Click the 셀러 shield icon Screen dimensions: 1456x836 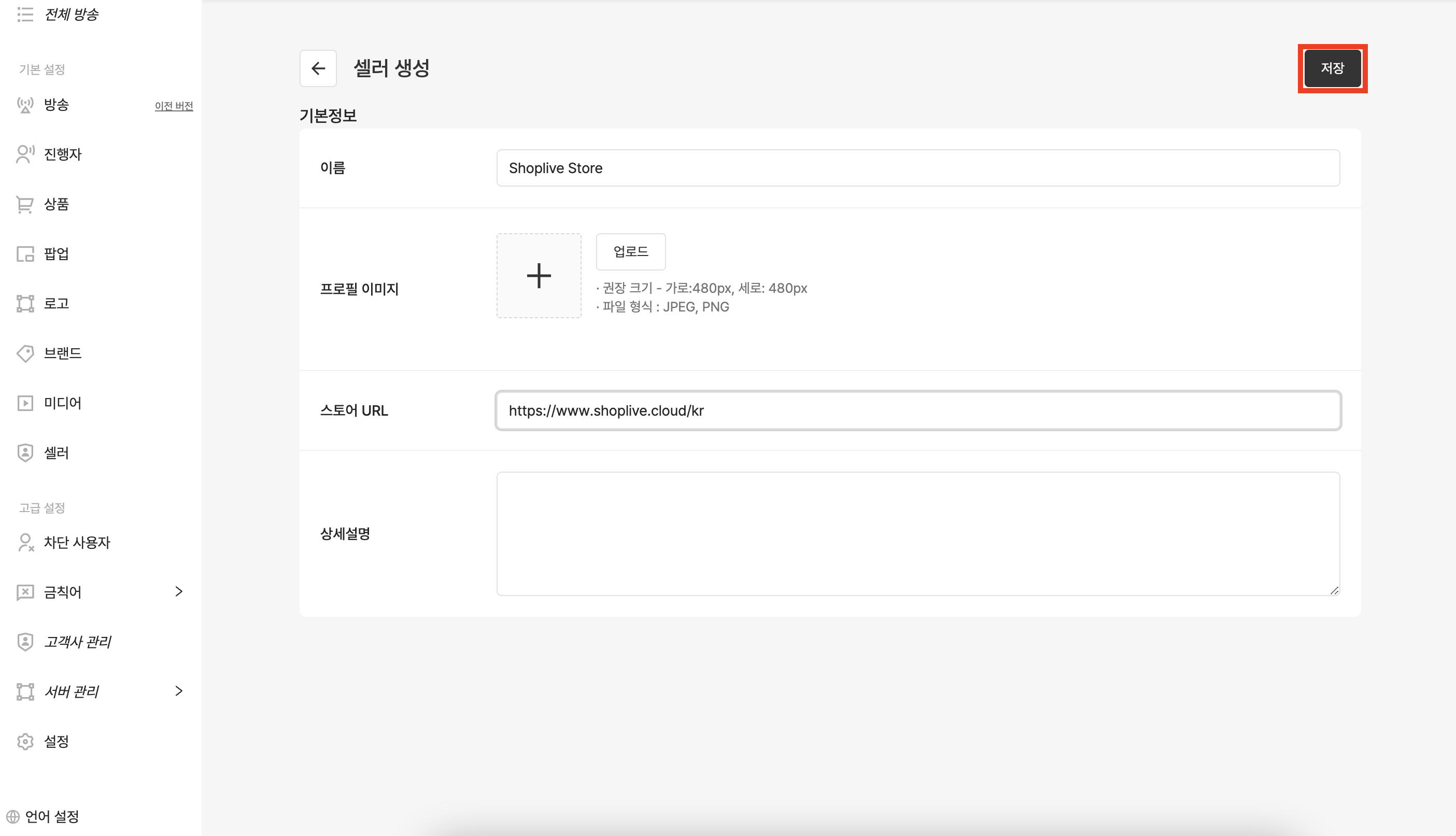(25, 453)
